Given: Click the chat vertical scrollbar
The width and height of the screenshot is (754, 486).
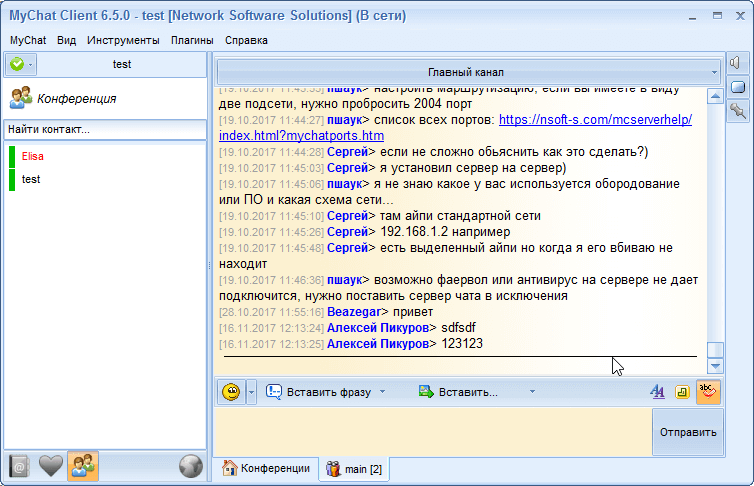Looking at the screenshot, I should (714, 220).
